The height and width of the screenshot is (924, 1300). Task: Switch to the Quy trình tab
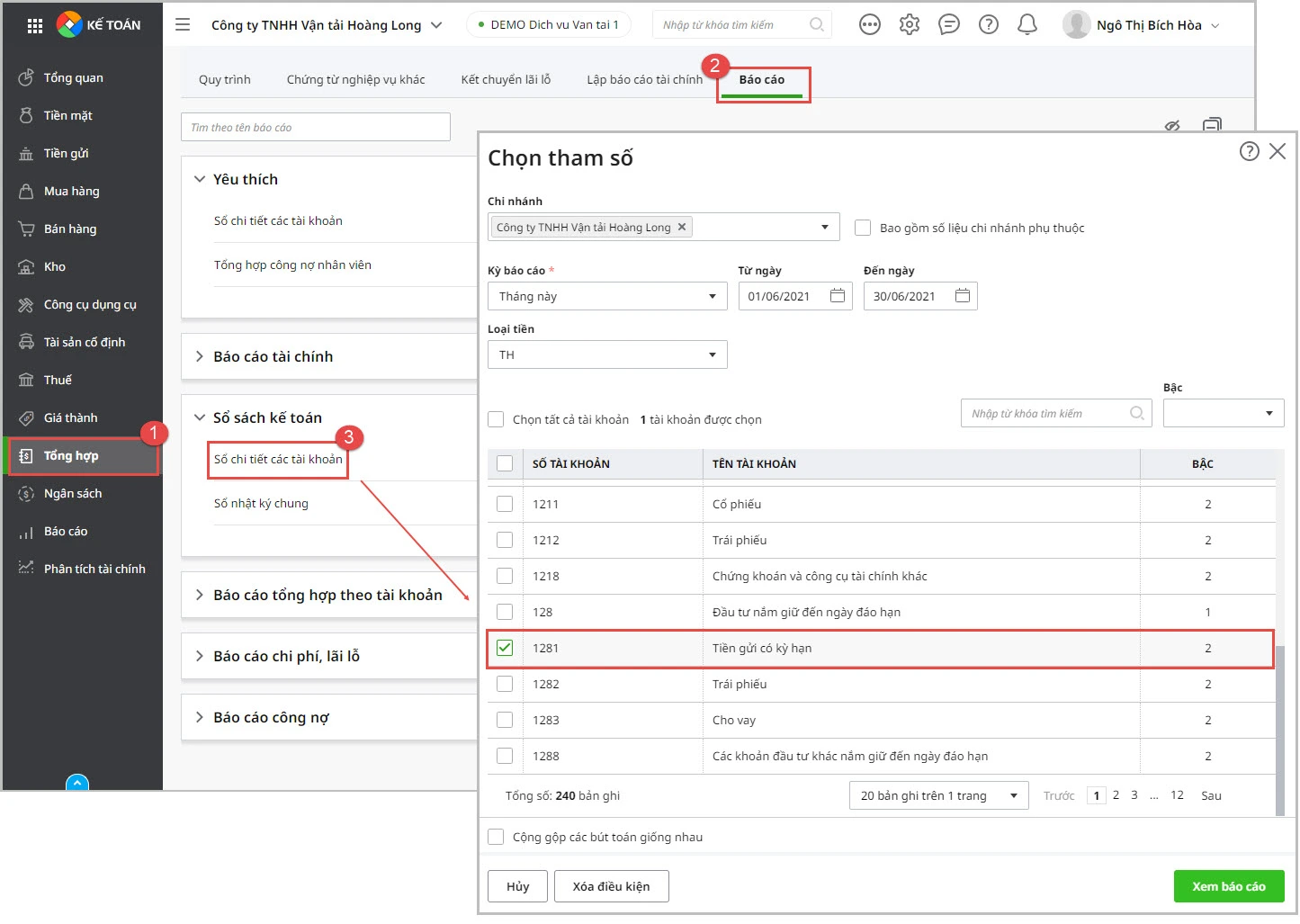pos(225,79)
